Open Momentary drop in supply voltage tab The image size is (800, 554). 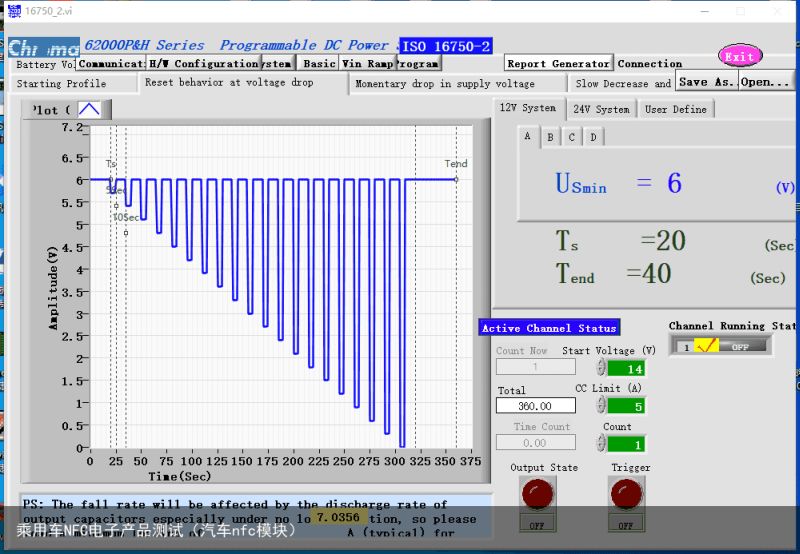coord(457,84)
